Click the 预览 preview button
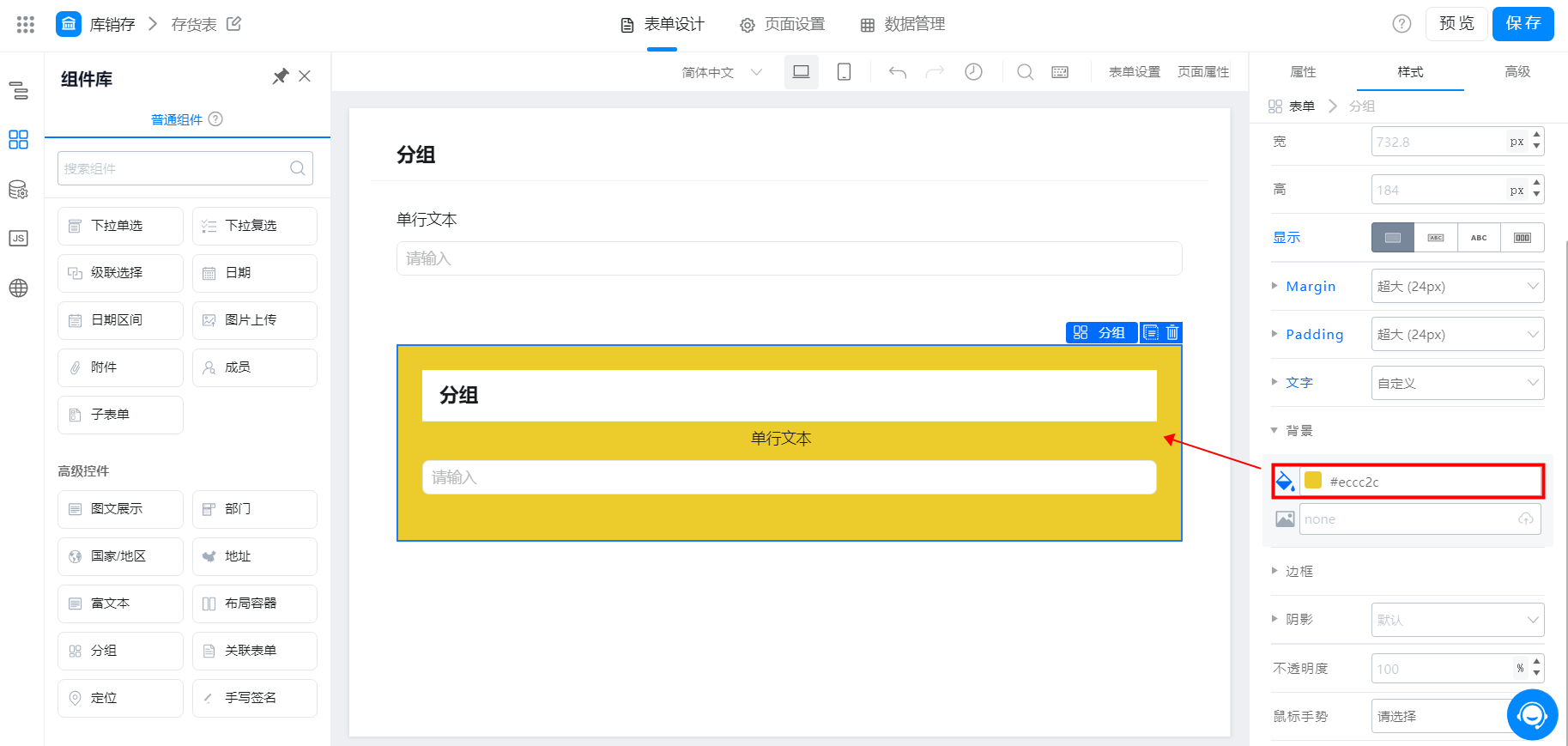 click(x=1456, y=23)
